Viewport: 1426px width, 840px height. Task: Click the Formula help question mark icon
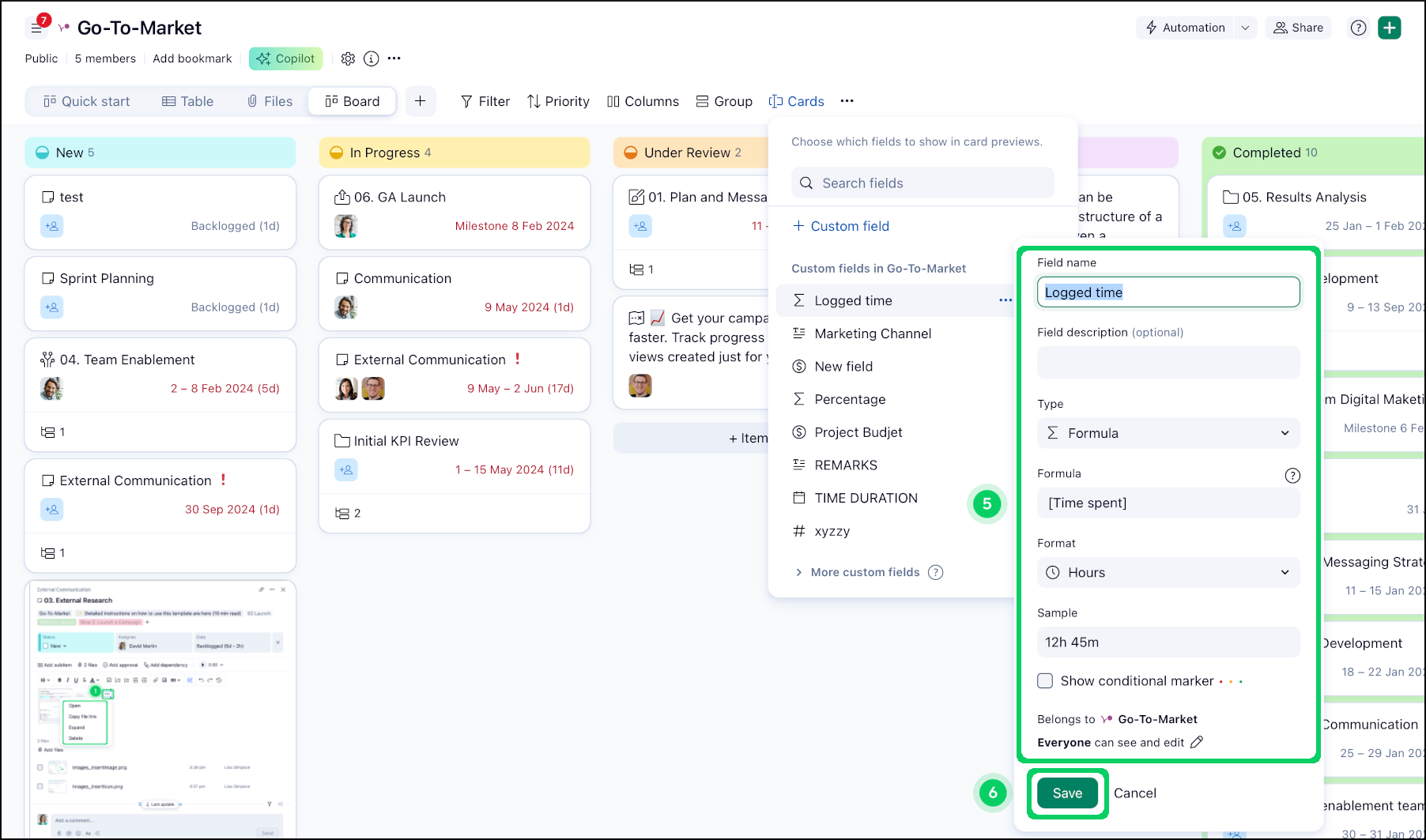tap(1292, 475)
